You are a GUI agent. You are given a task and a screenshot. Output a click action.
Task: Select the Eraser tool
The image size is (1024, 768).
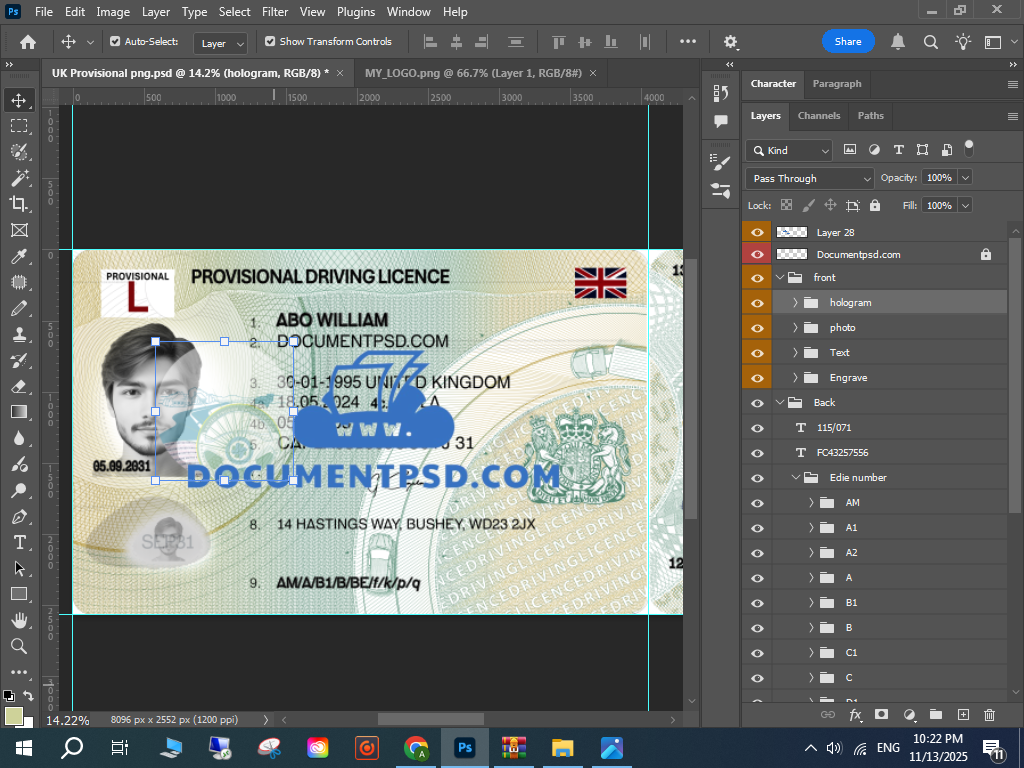point(19,386)
